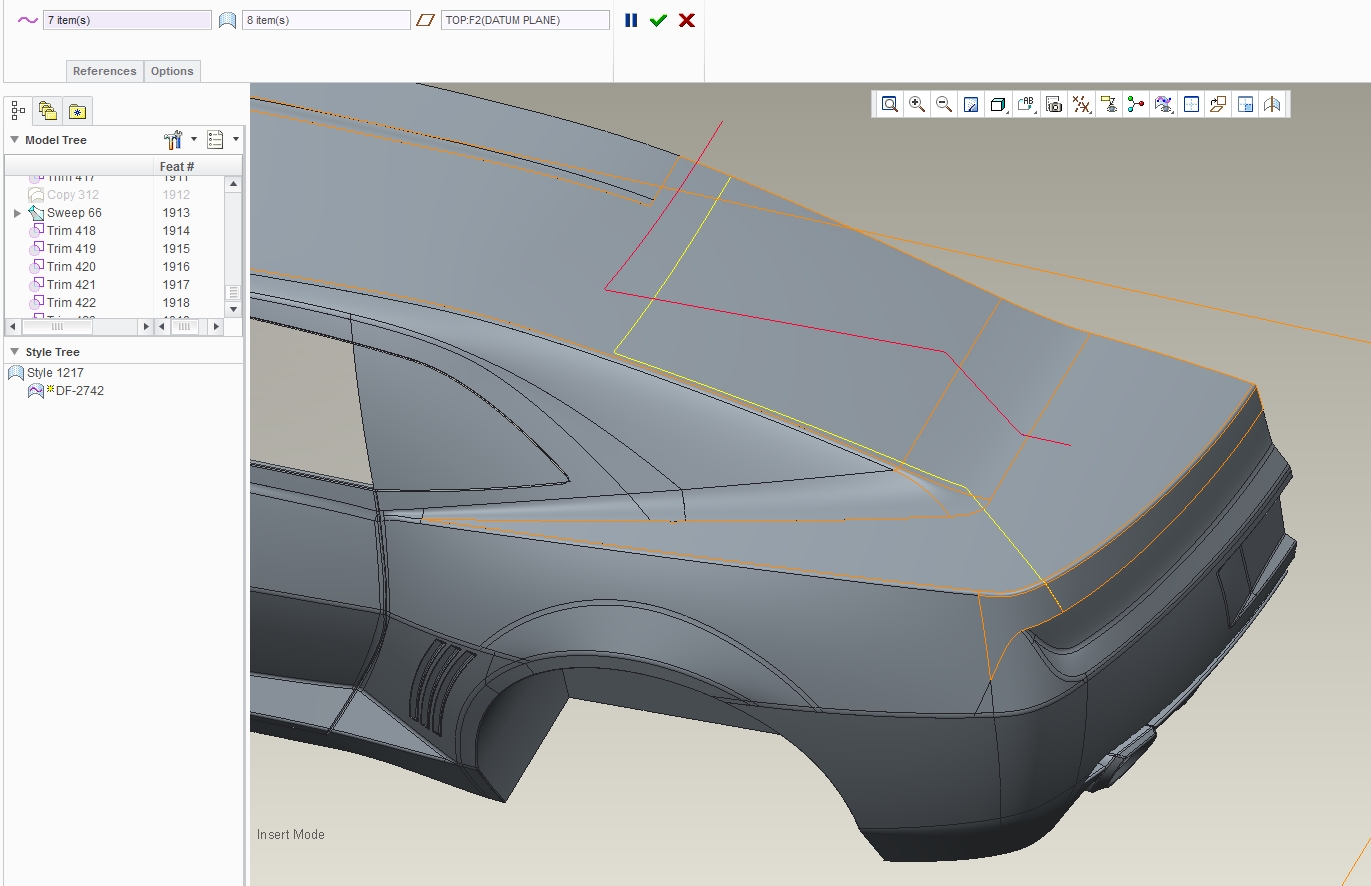Select Style 1217 in Style Tree
1371x886 pixels.
pyautogui.click(x=55, y=373)
